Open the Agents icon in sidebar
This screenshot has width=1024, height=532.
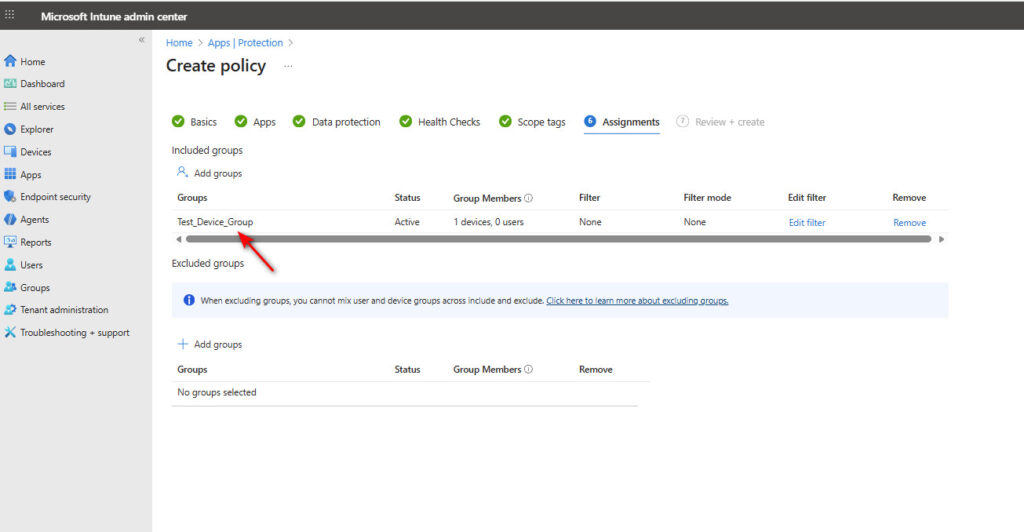click(x=10, y=220)
